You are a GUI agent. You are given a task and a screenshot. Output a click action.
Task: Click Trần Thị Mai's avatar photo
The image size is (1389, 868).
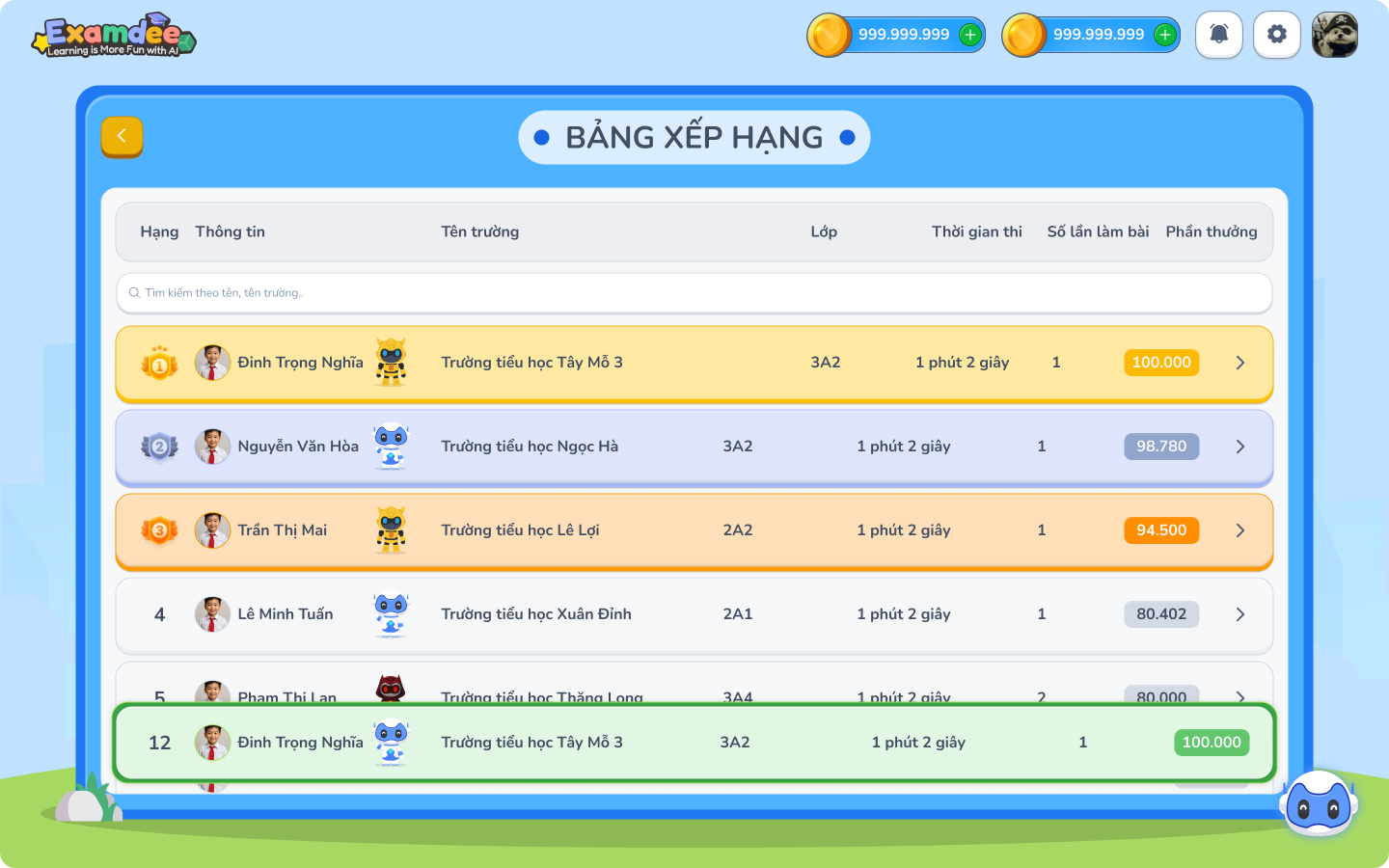[x=212, y=530]
